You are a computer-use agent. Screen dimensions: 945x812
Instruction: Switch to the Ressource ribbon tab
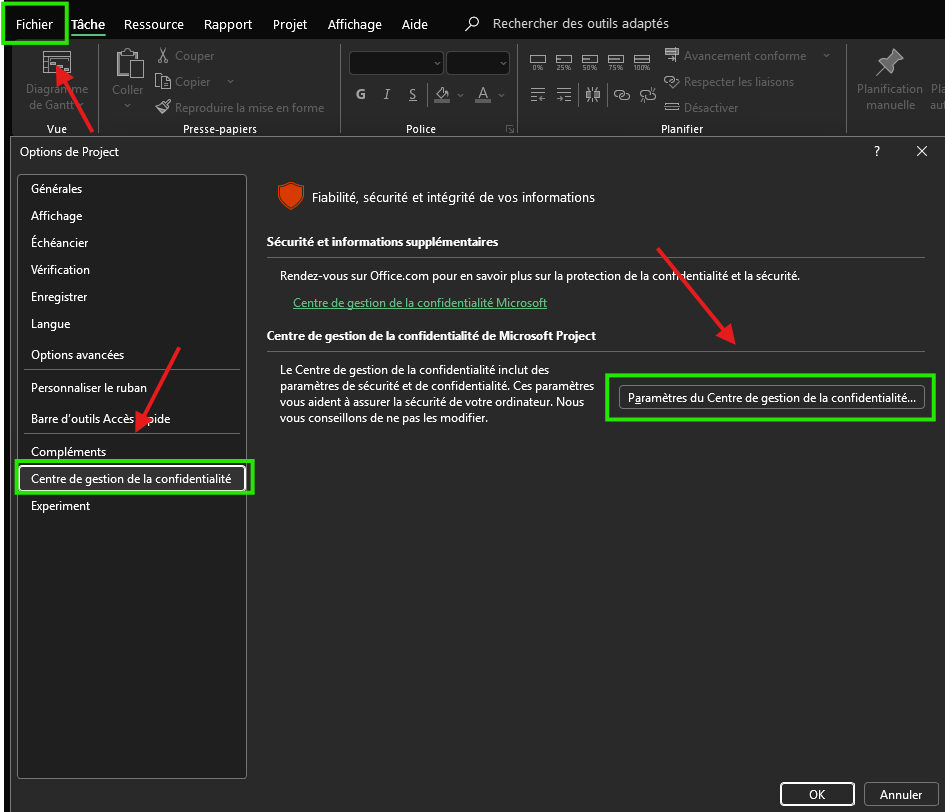pyautogui.click(x=154, y=24)
